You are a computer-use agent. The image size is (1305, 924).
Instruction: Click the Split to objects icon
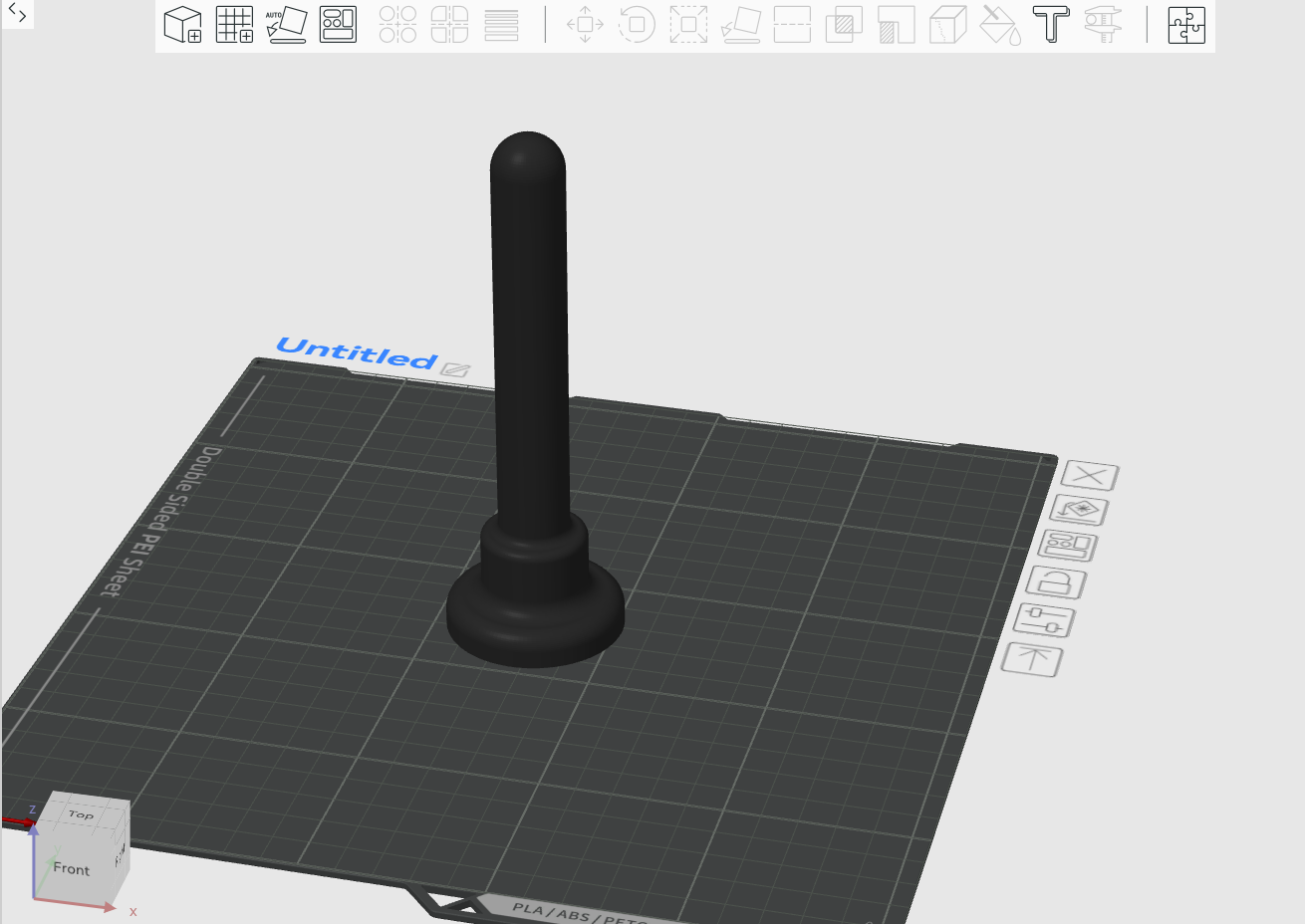(x=397, y=25)
